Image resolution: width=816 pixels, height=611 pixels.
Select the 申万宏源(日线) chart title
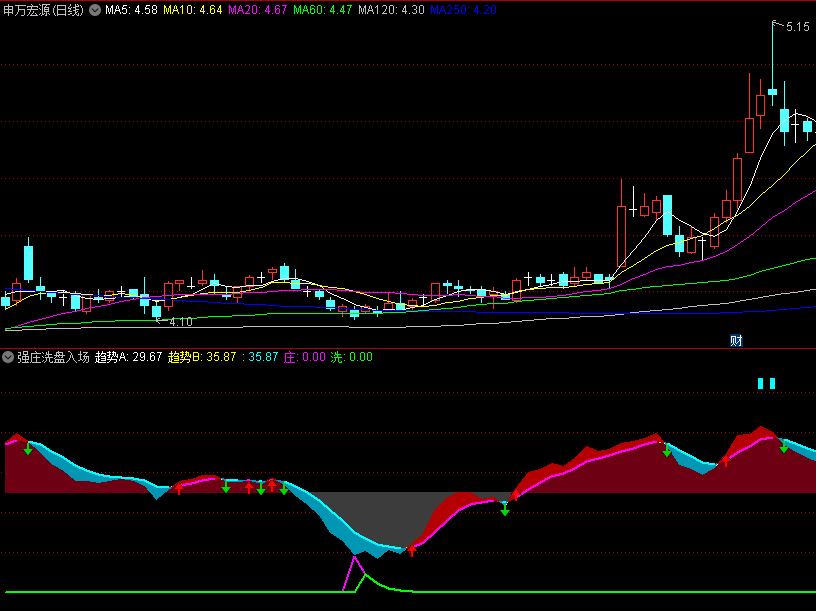tap(43, 10)
